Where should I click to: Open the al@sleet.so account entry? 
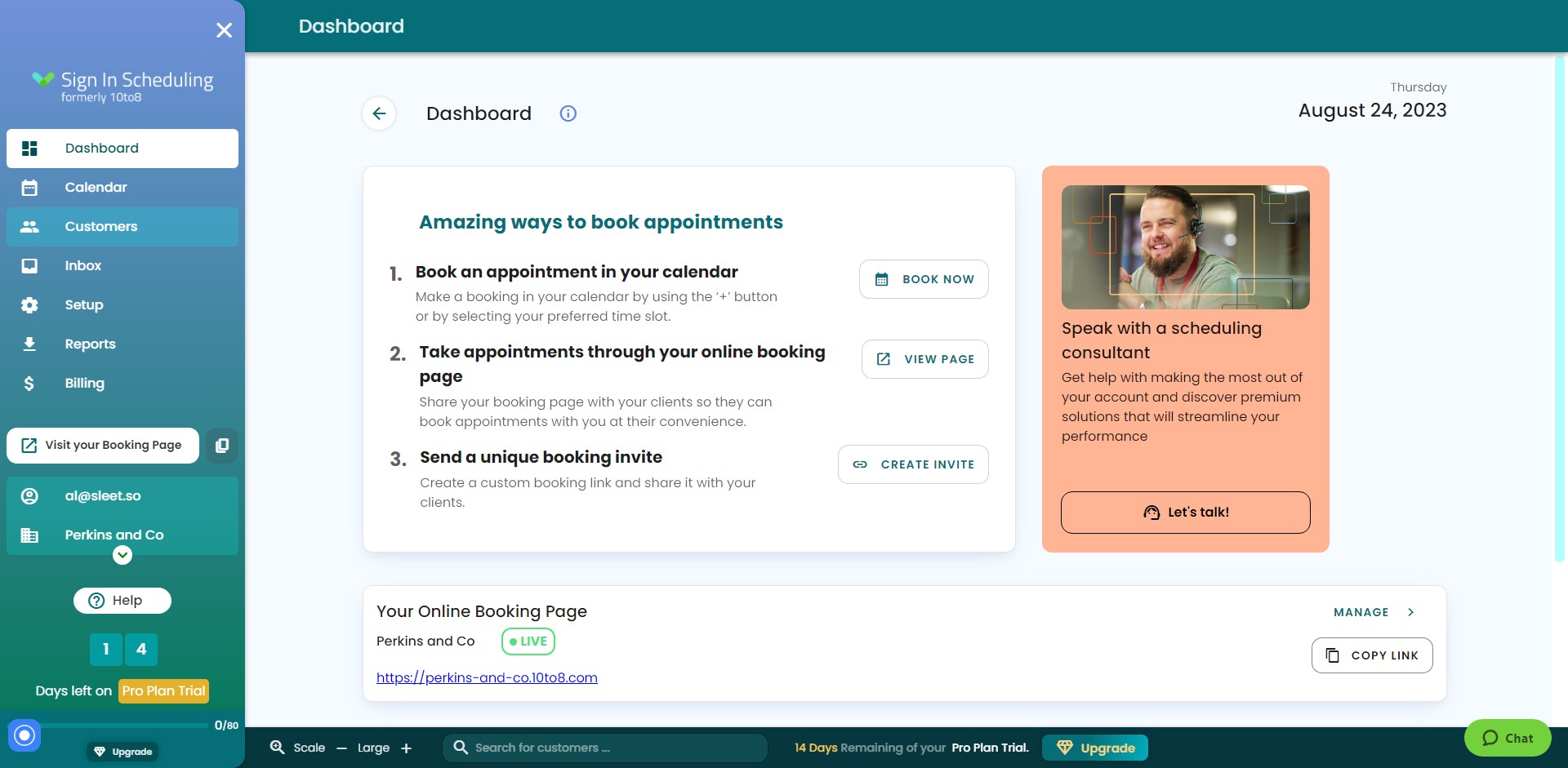pyautogui.click(x=122, y=496)
